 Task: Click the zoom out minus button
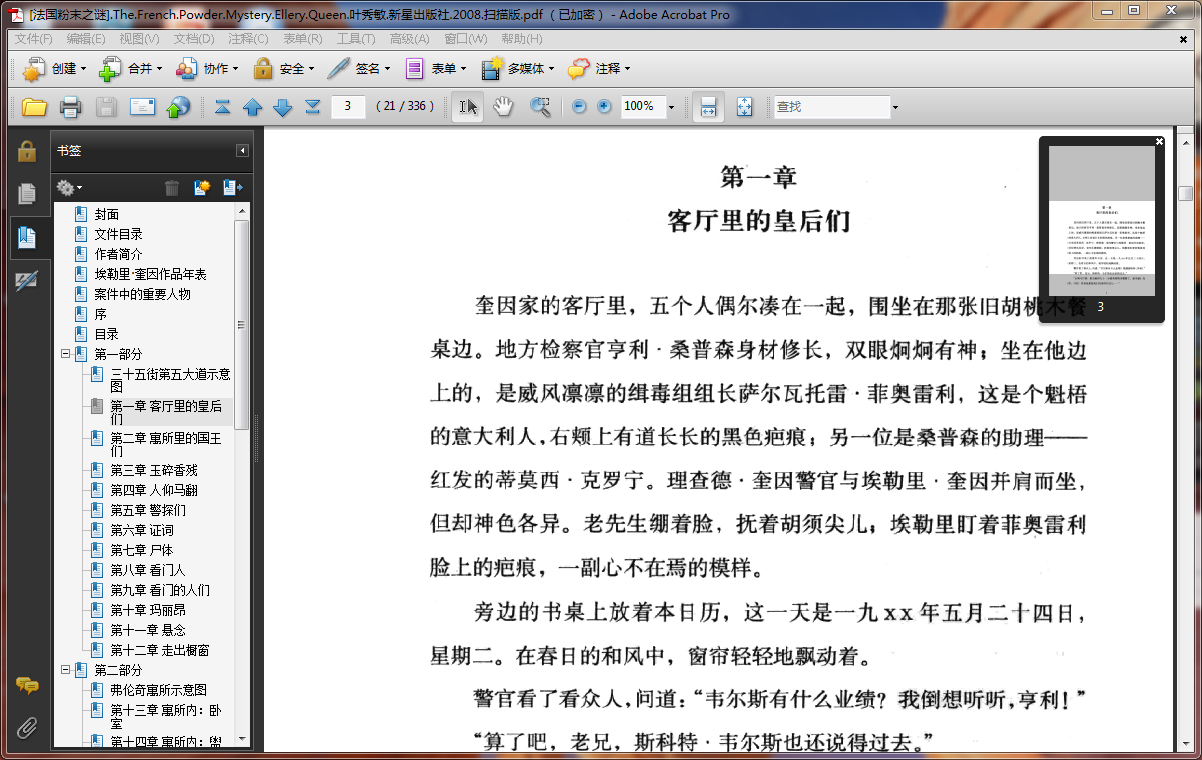click(x=579, y=107)
